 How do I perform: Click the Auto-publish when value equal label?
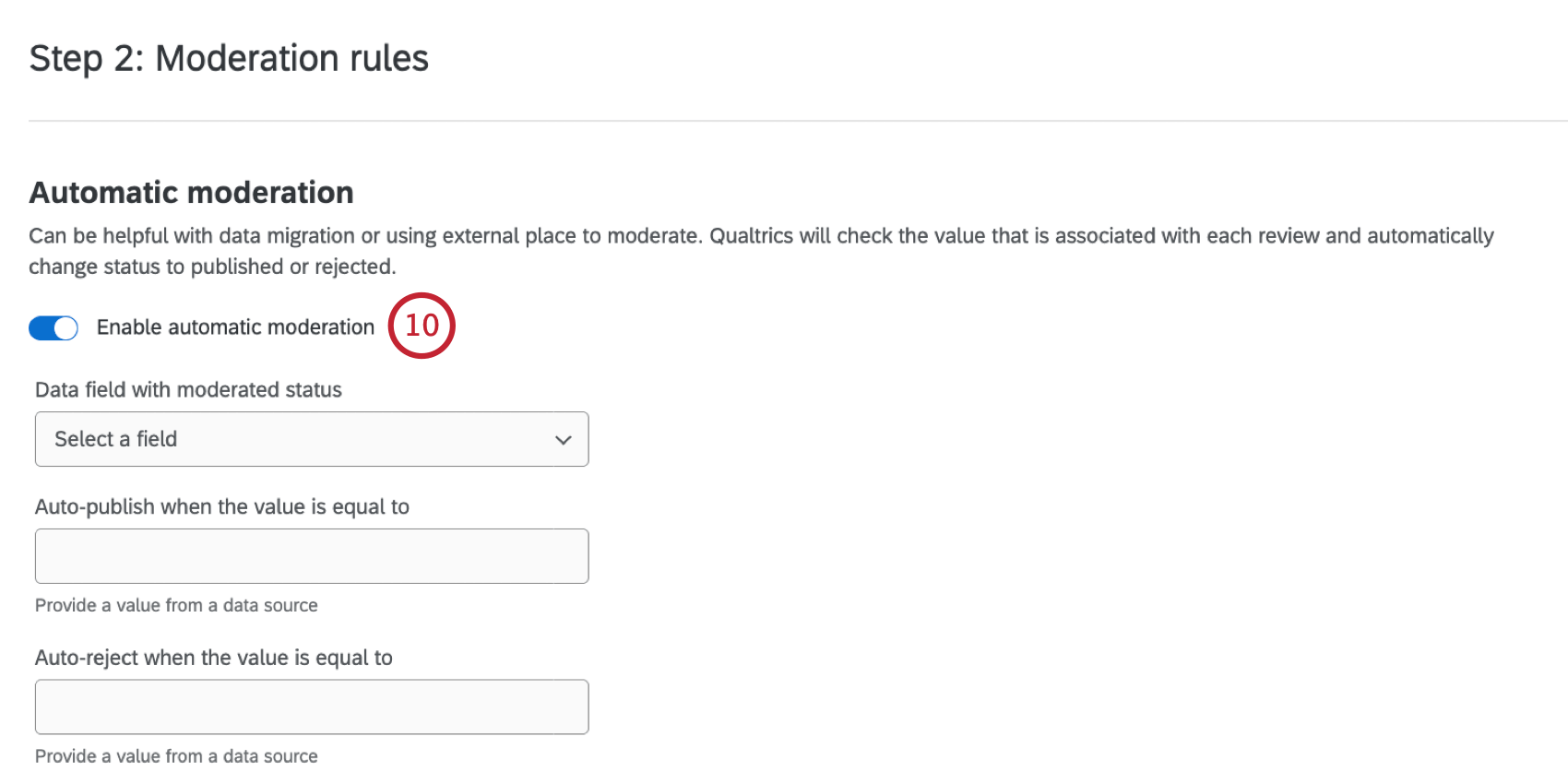[222, 506]
